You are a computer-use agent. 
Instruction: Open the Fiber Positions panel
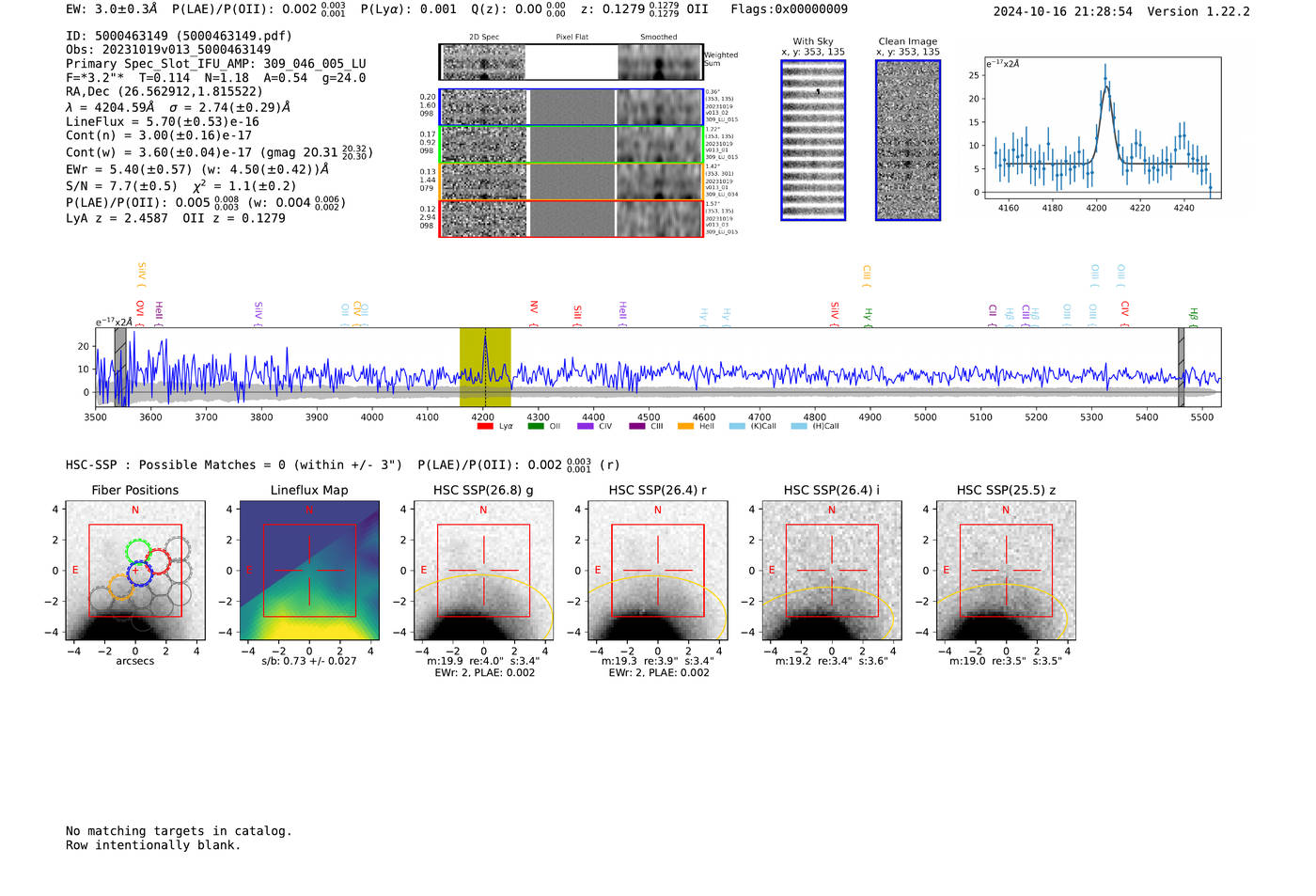[135, 570]
